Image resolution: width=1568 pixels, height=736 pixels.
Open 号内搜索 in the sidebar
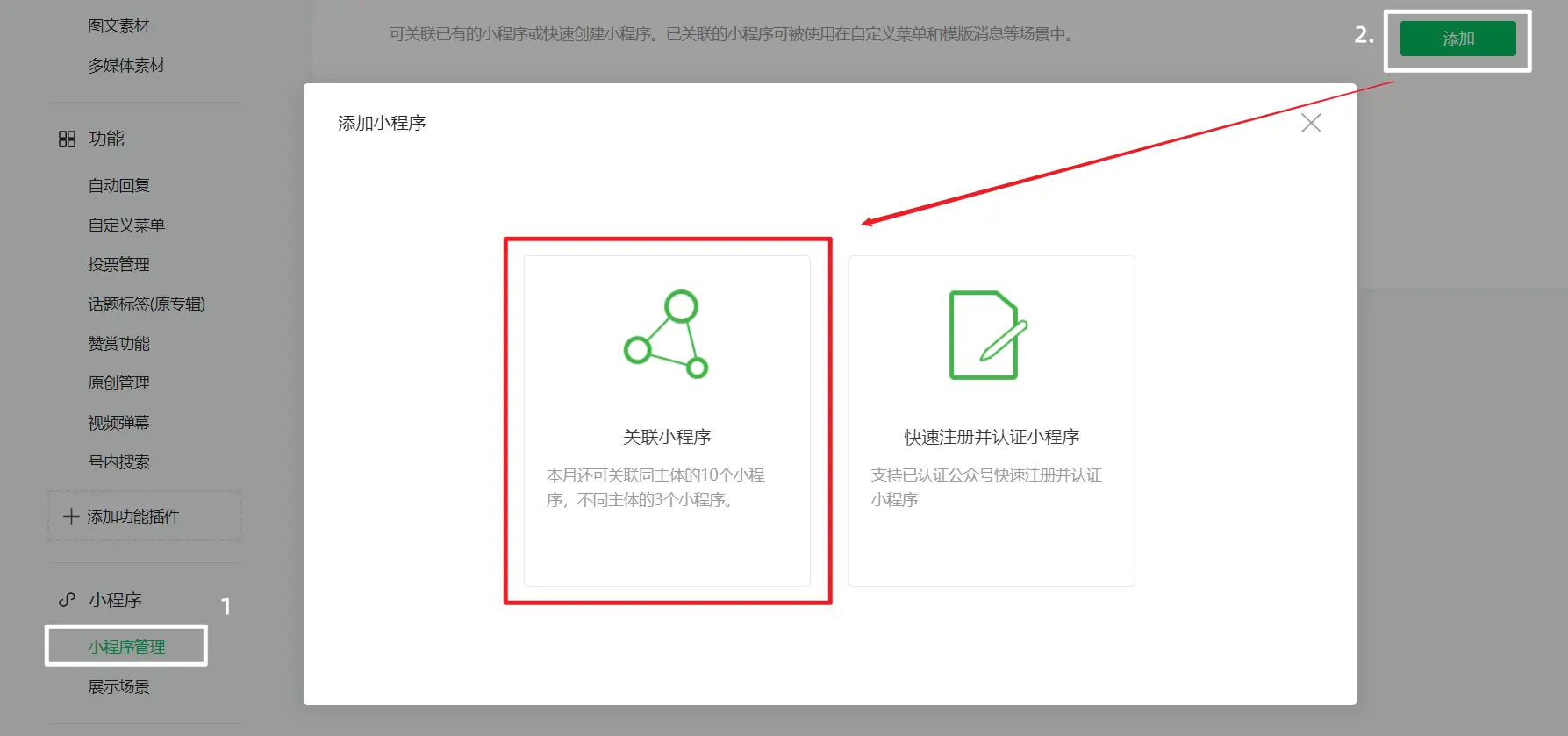tap(118, 461)
